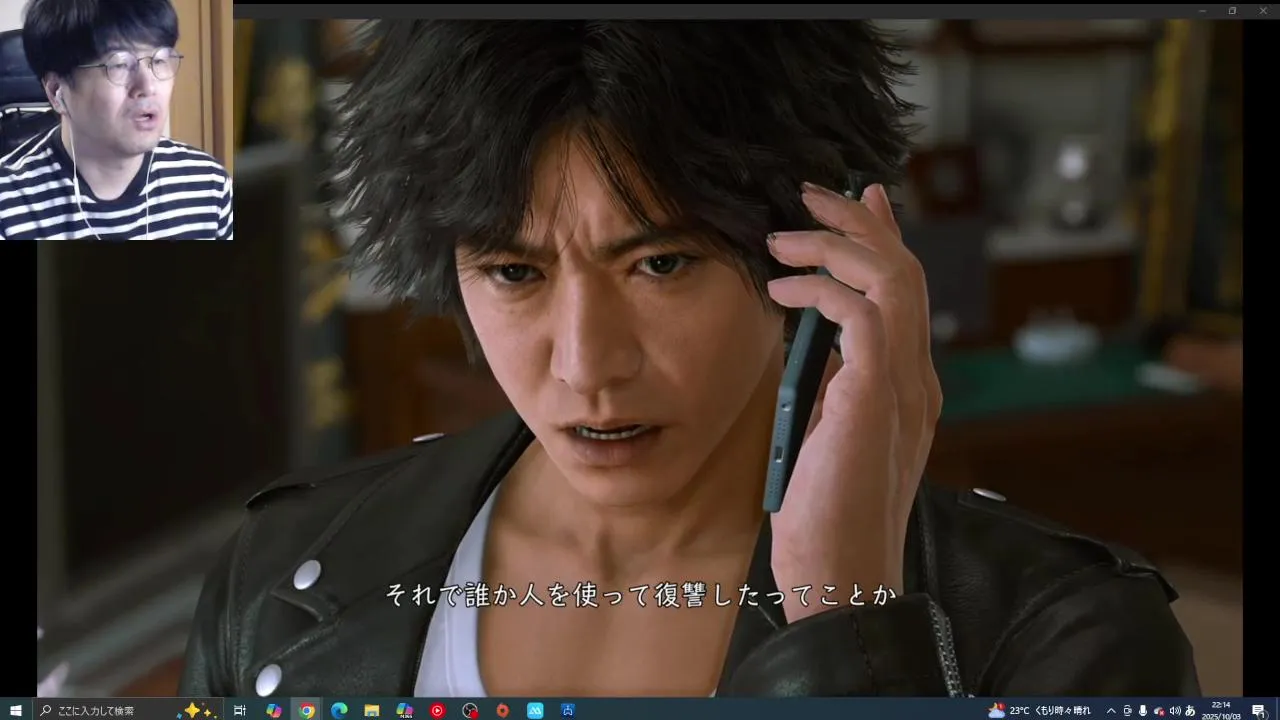The width and height of the screenshot is (1280, 720).
Task: Open the Windows Start menu
Action: tap(16, 710)
